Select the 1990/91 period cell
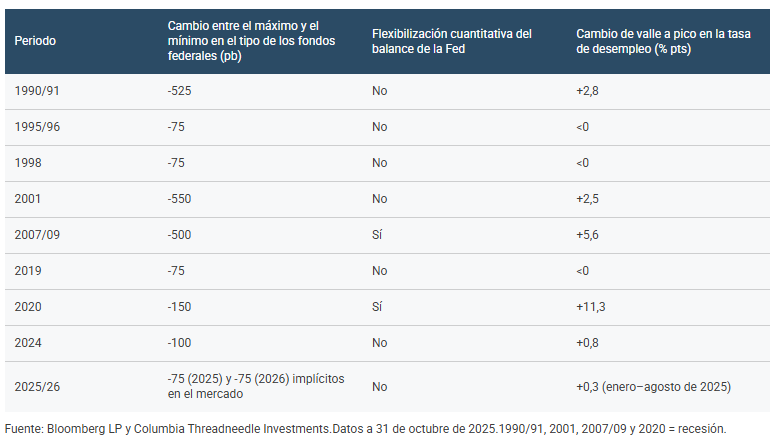 coord(38,91)
